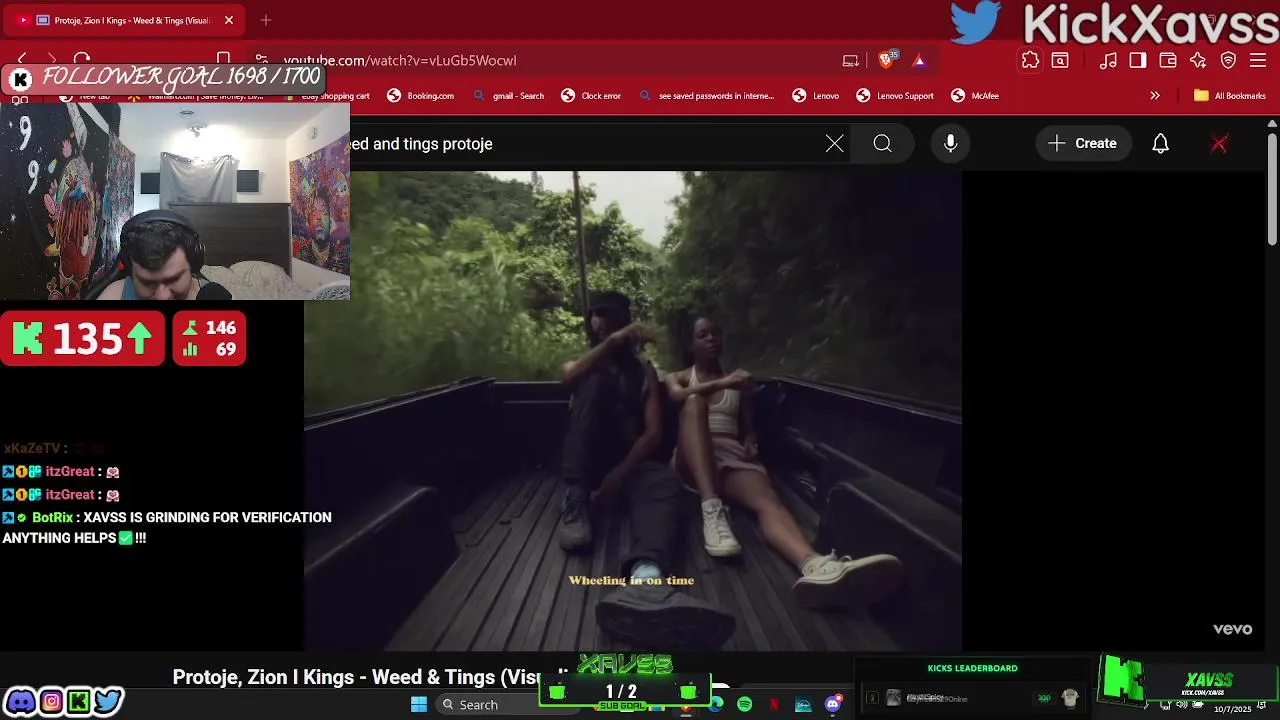Click the Brave VPN shield icon
Viewport: 1280px width, 720px height.
pos(1228,60)
